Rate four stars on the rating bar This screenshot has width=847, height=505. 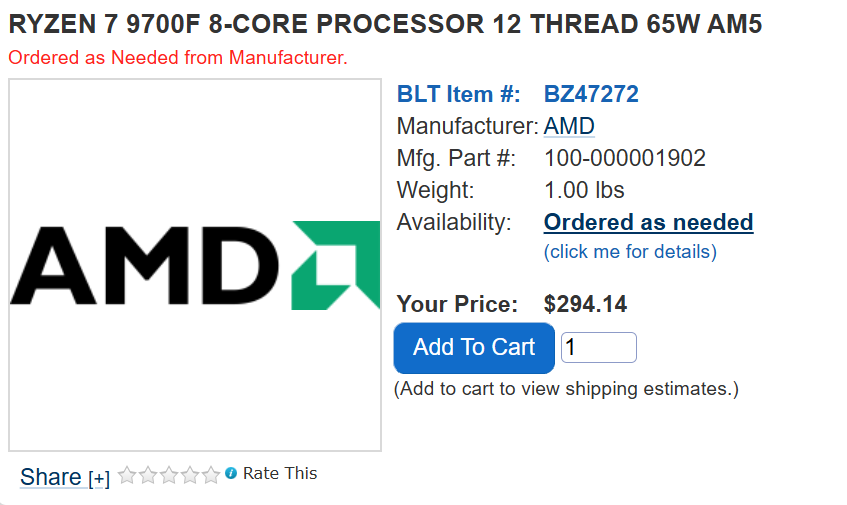(x=190, y=475)
